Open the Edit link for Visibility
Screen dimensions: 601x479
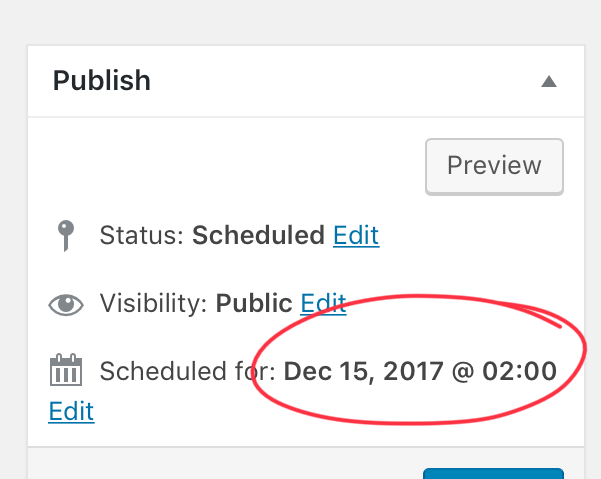pyautogui.click(x=323, y=304)
